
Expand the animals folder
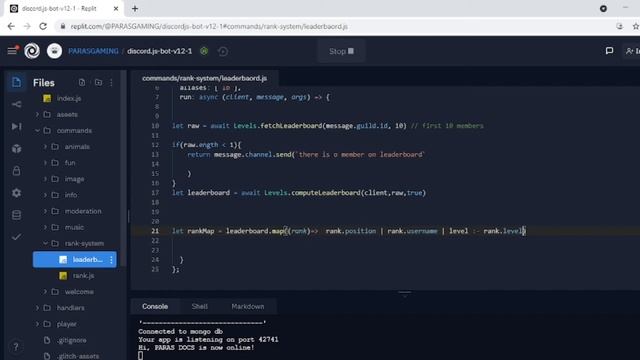click(45, 147)
